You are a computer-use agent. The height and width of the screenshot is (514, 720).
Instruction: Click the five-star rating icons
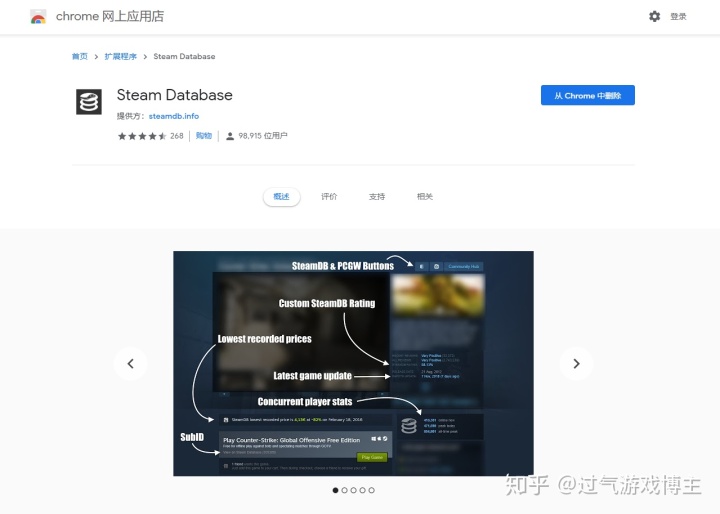142,136
